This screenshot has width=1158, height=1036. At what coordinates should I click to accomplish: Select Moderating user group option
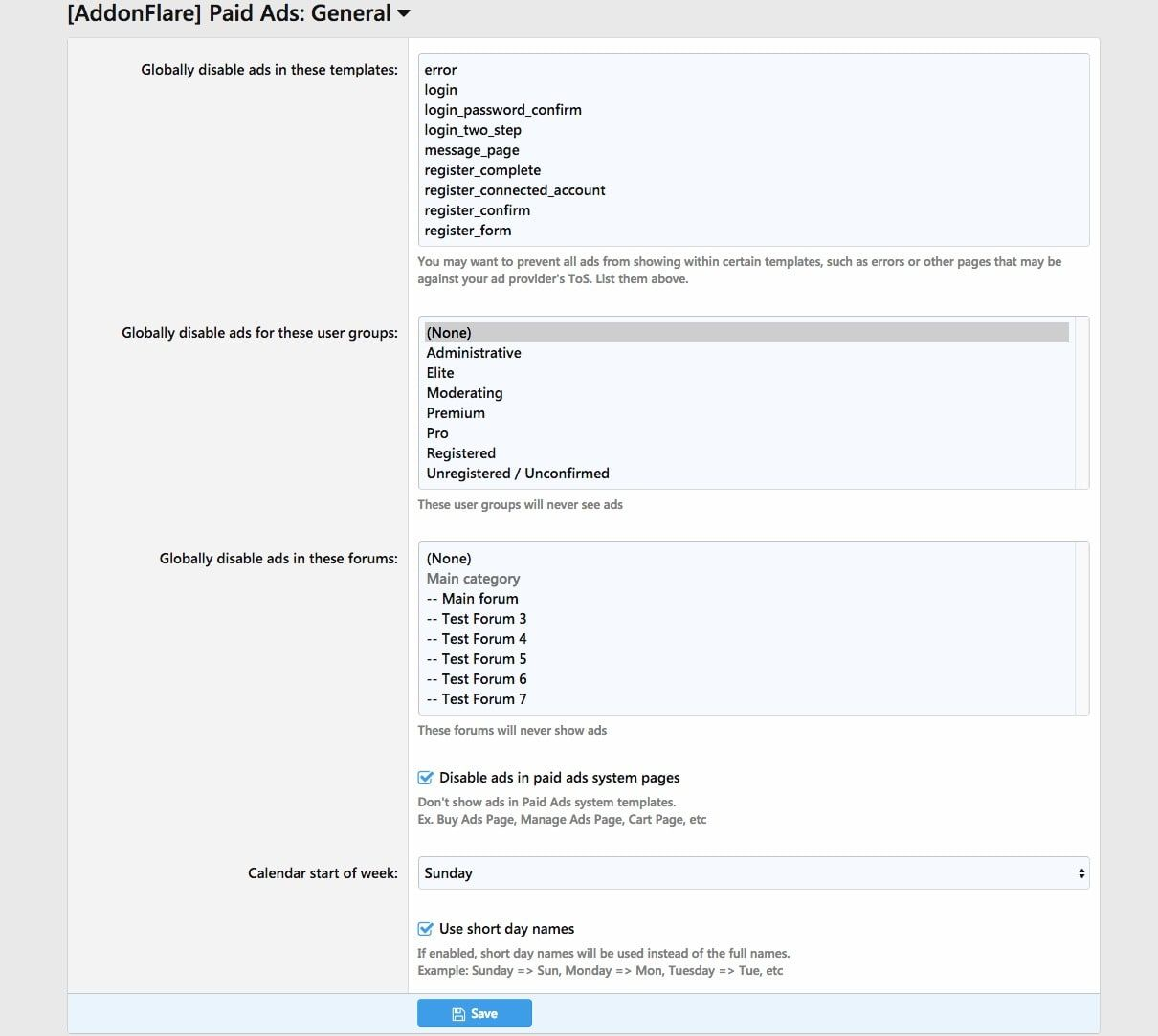pyautogui.click(x=464, y=393)
